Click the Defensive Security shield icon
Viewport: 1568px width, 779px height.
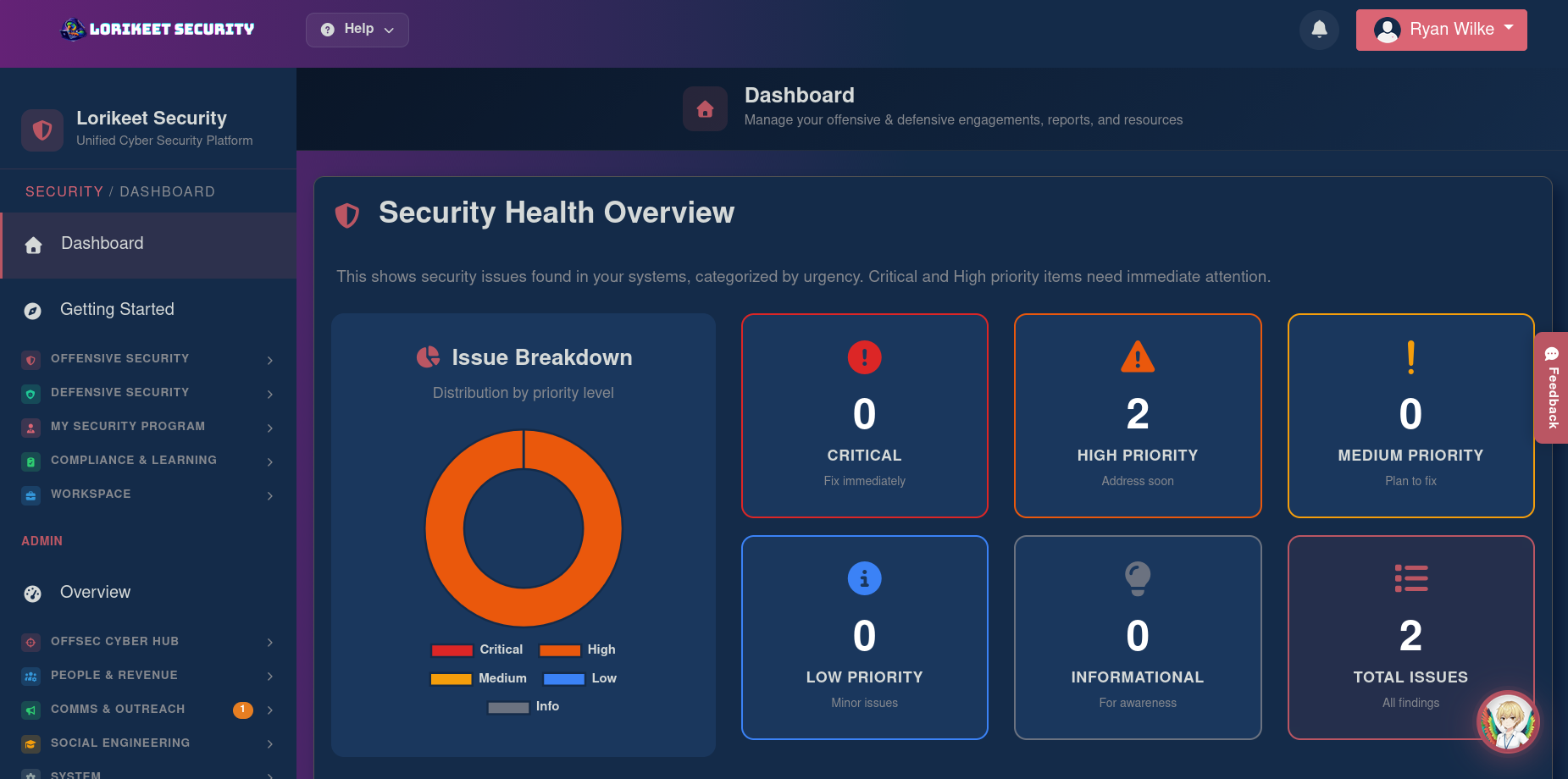pos(30,394)
